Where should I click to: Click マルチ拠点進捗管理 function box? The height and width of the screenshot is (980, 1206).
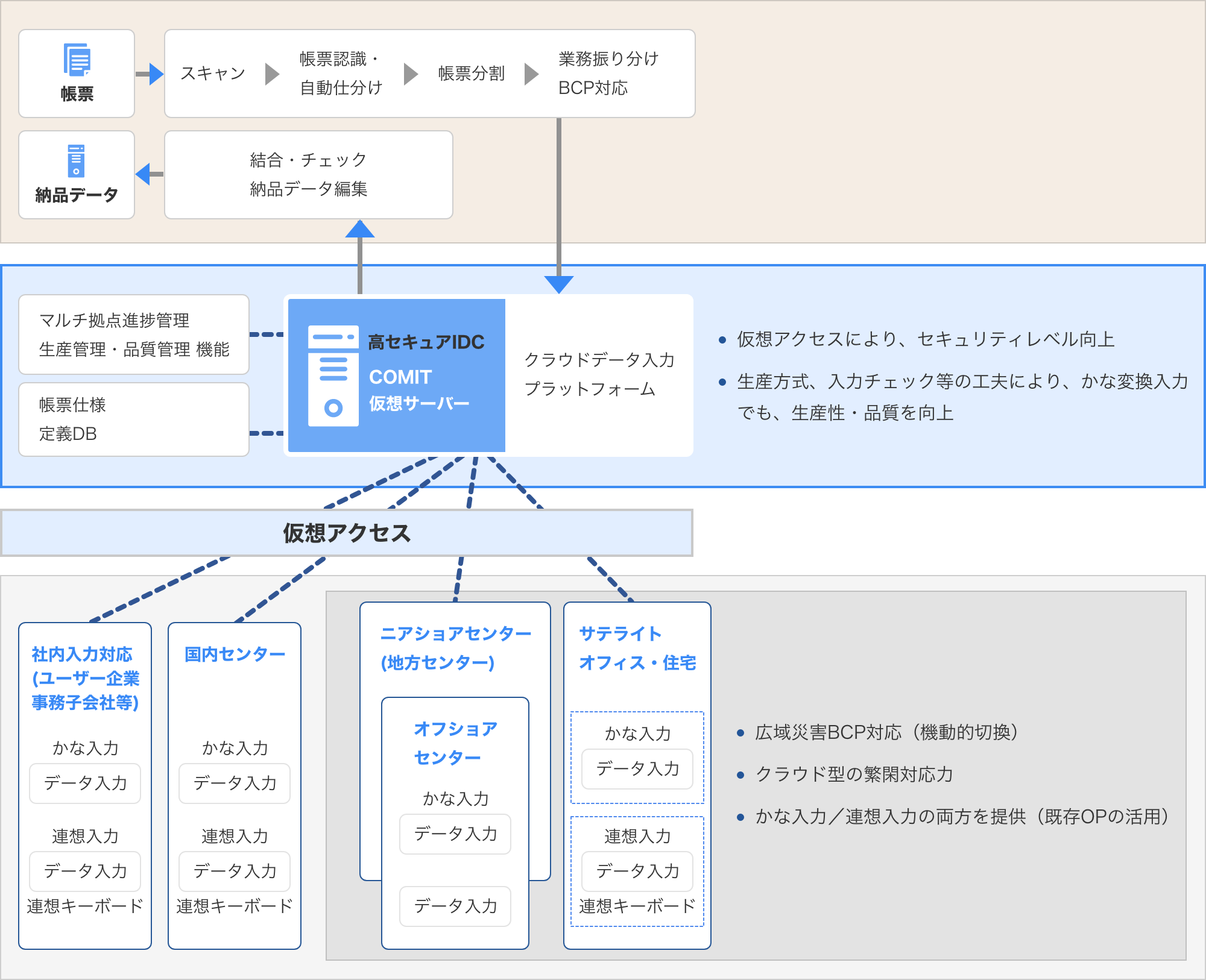click(134, 335)
